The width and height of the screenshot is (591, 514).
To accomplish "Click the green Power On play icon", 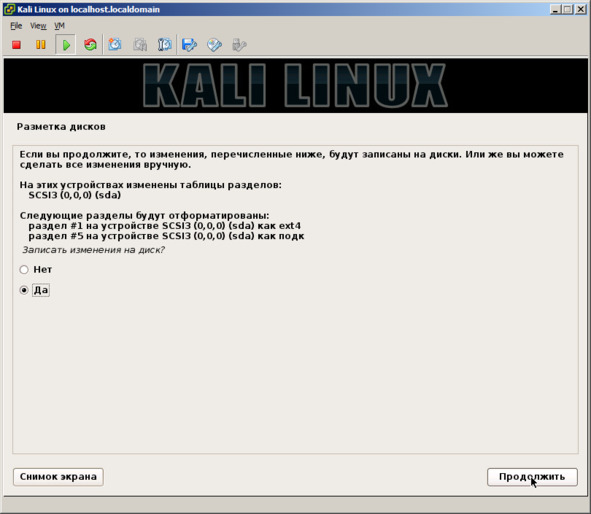I will click(66, 45).
